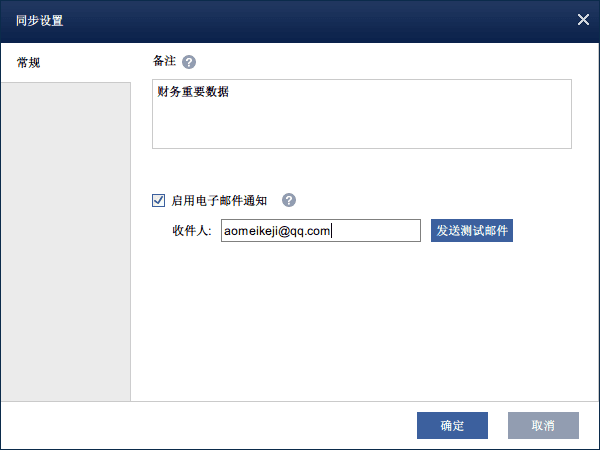The width and height of the screenshot is (600, 450).
Task: Click the 收件人 field label
Action: [191, 231]
